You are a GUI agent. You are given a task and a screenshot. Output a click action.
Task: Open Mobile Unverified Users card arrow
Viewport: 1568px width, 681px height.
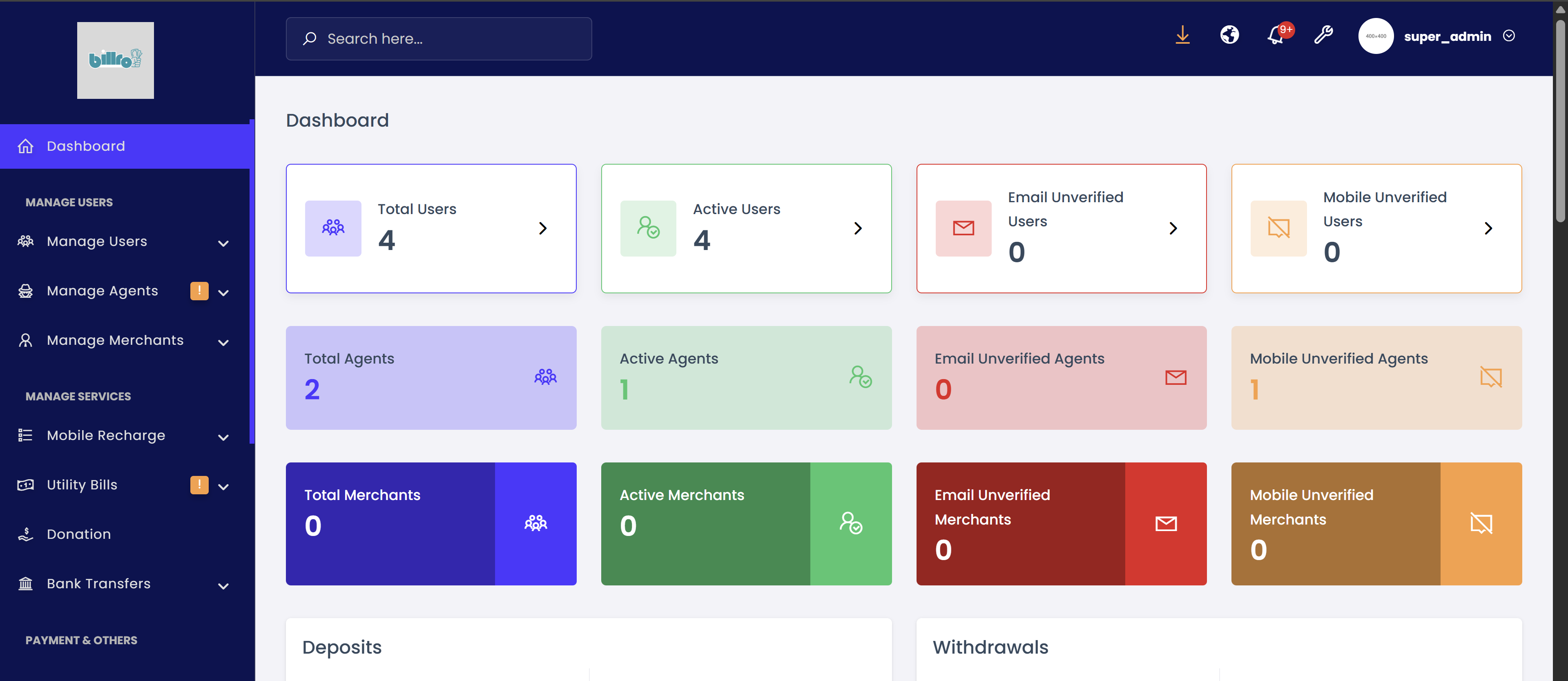[1488, 228]
